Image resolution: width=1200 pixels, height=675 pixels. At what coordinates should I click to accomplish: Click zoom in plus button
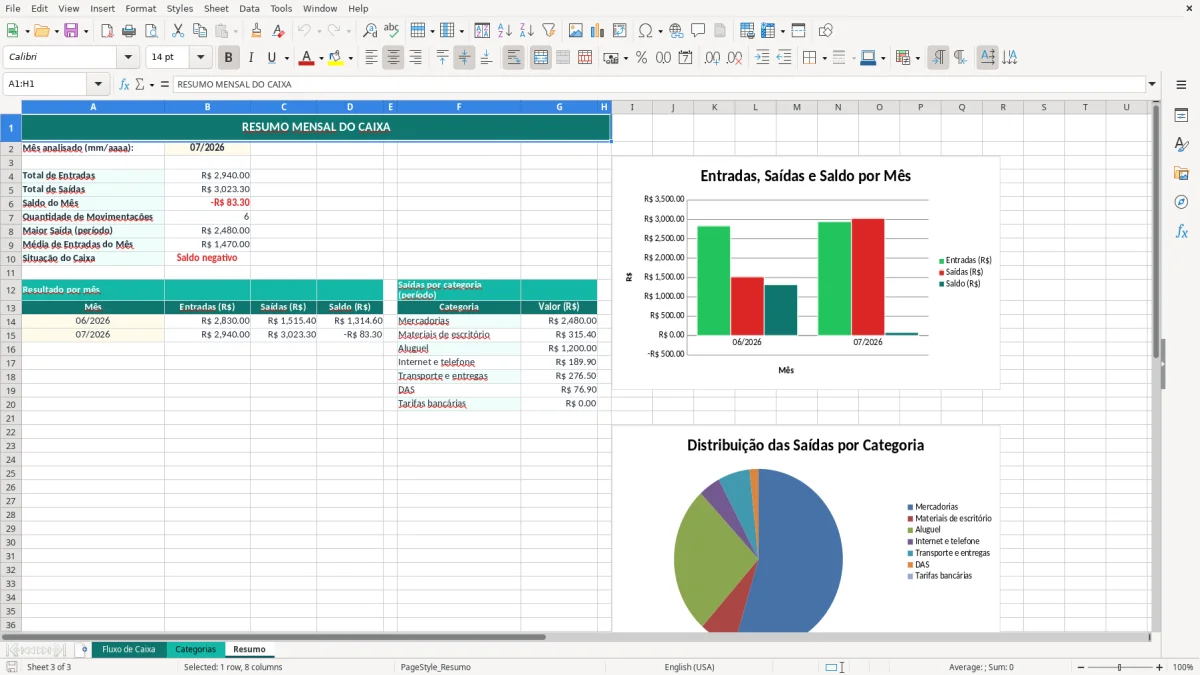coord(1159,667)
